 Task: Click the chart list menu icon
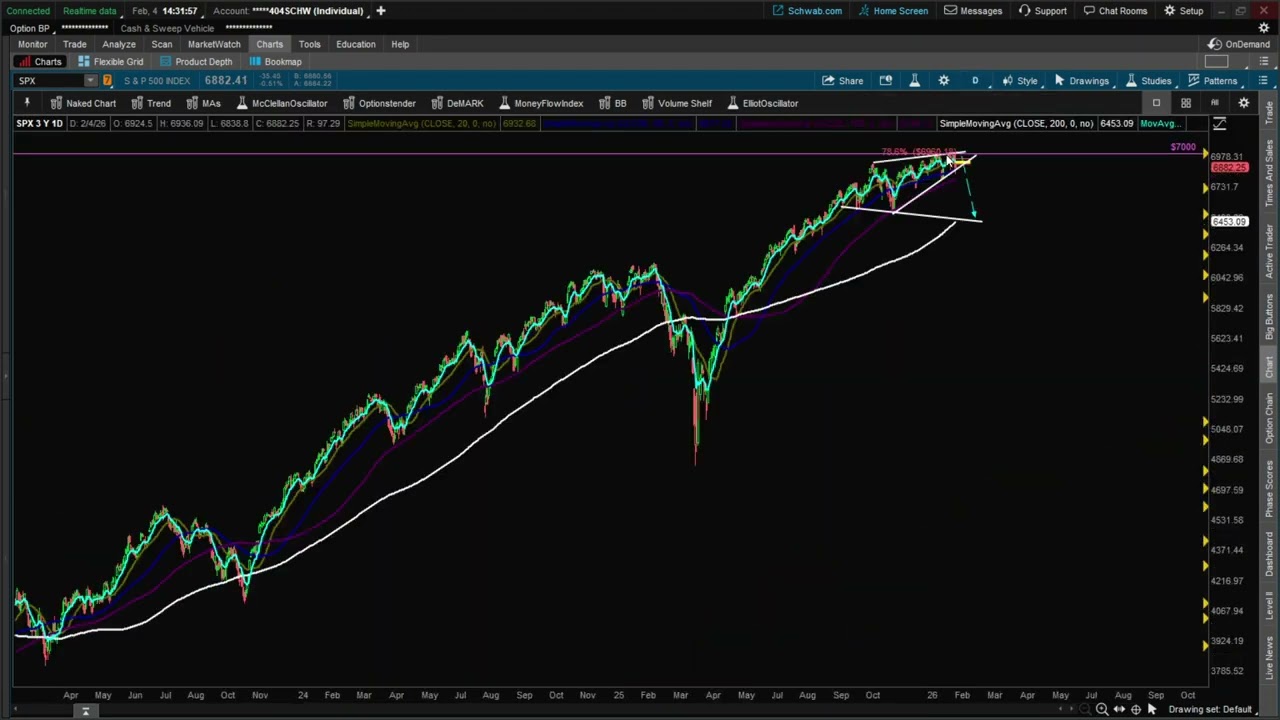click(1263, 81)
